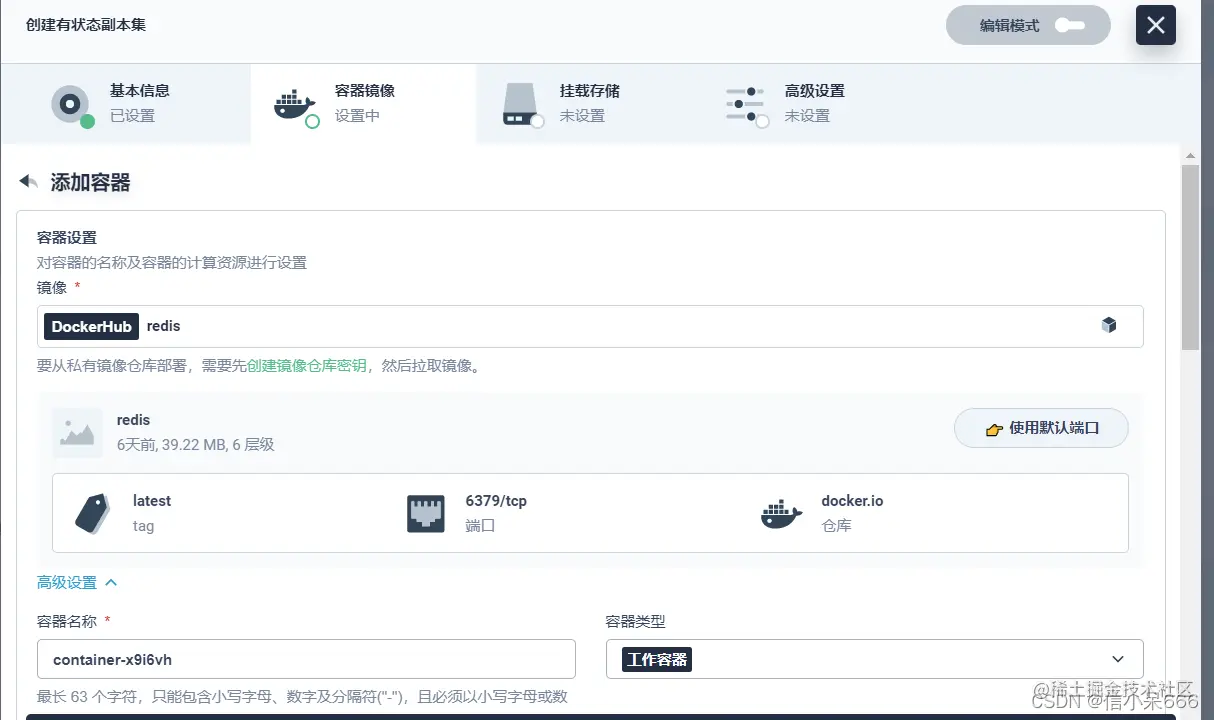
Task: Click the Docker whale icon on 容器镜像 step
Action: pos(295,102)
